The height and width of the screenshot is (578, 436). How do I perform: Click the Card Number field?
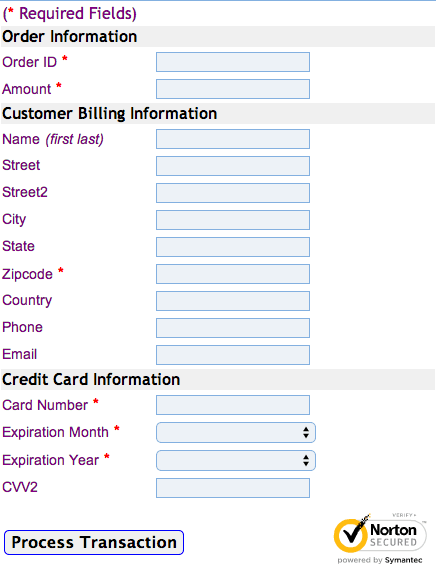tap(233, 405)
